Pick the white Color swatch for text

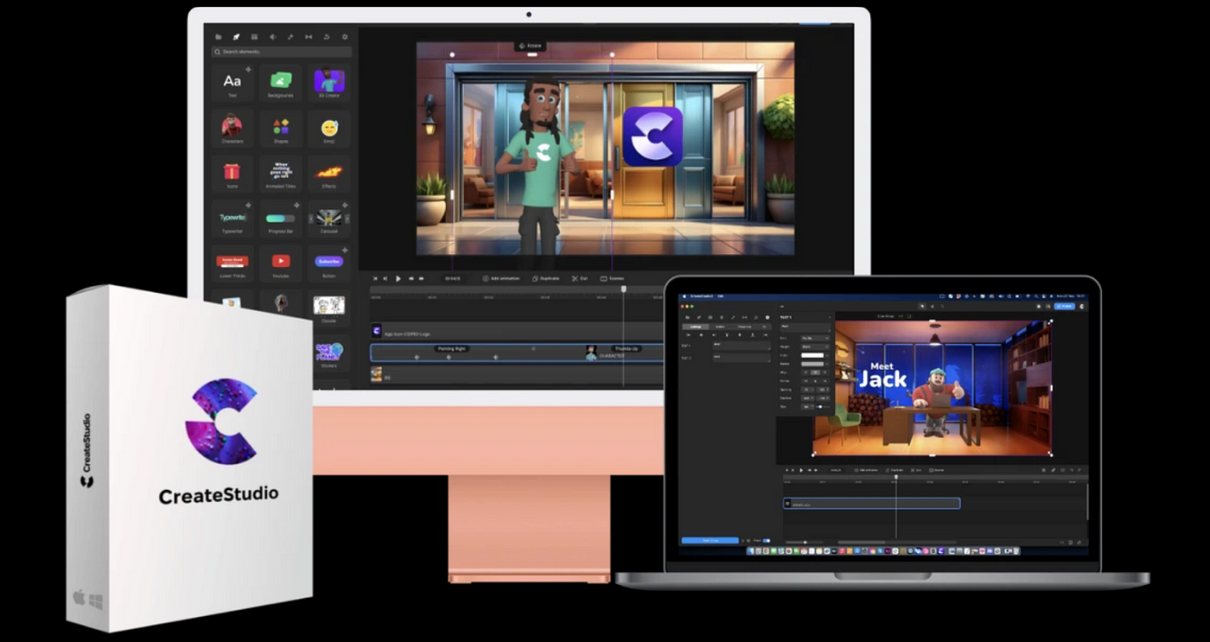(813, 355)
